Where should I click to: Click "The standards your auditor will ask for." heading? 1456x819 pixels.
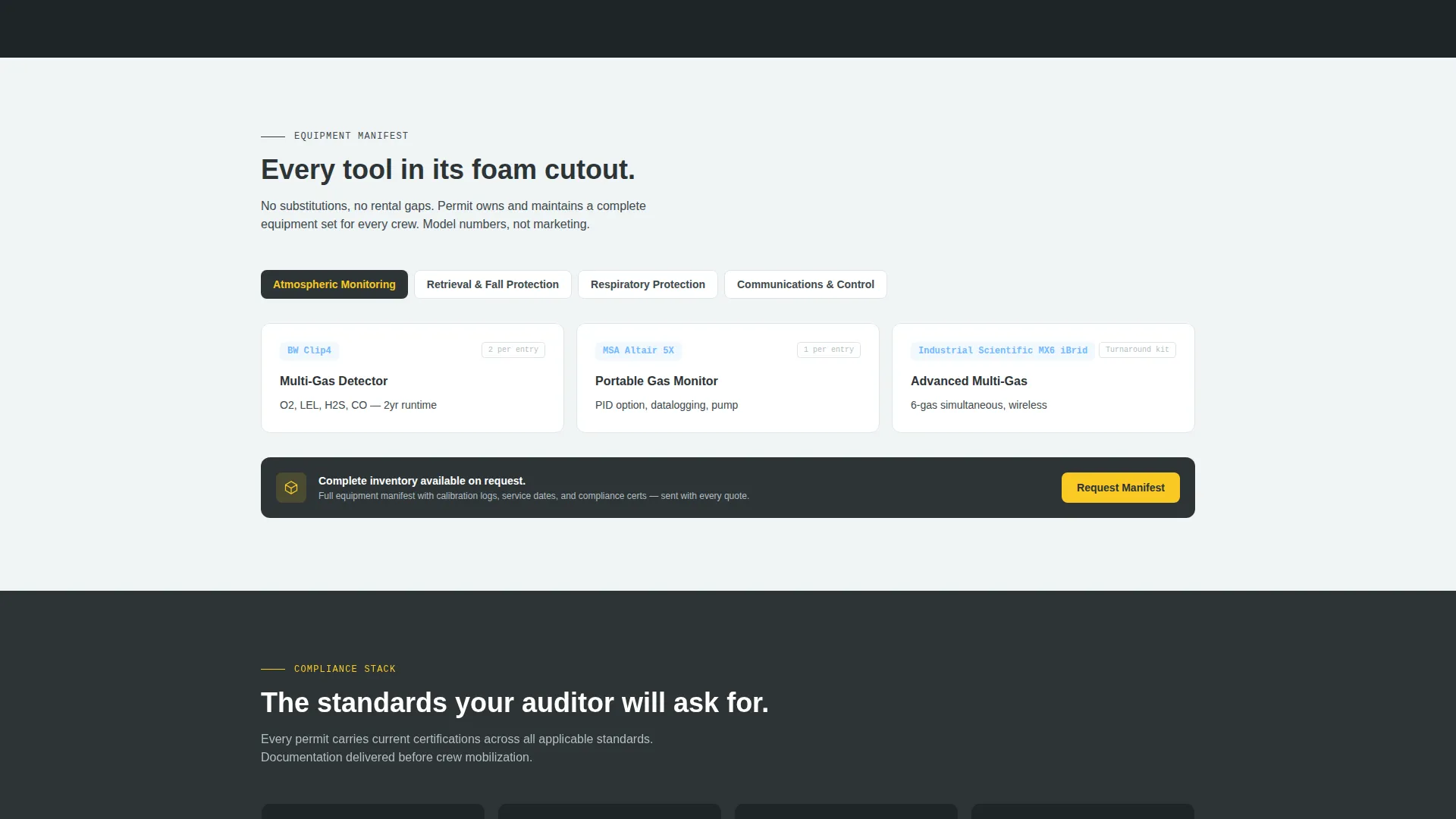tap(515, 702)
